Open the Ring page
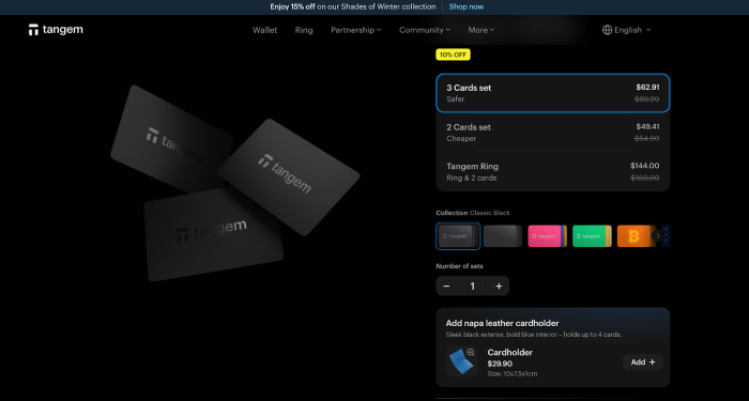This screenshot has width=749, height=401. pyautogui.click(x=304, y=30)
